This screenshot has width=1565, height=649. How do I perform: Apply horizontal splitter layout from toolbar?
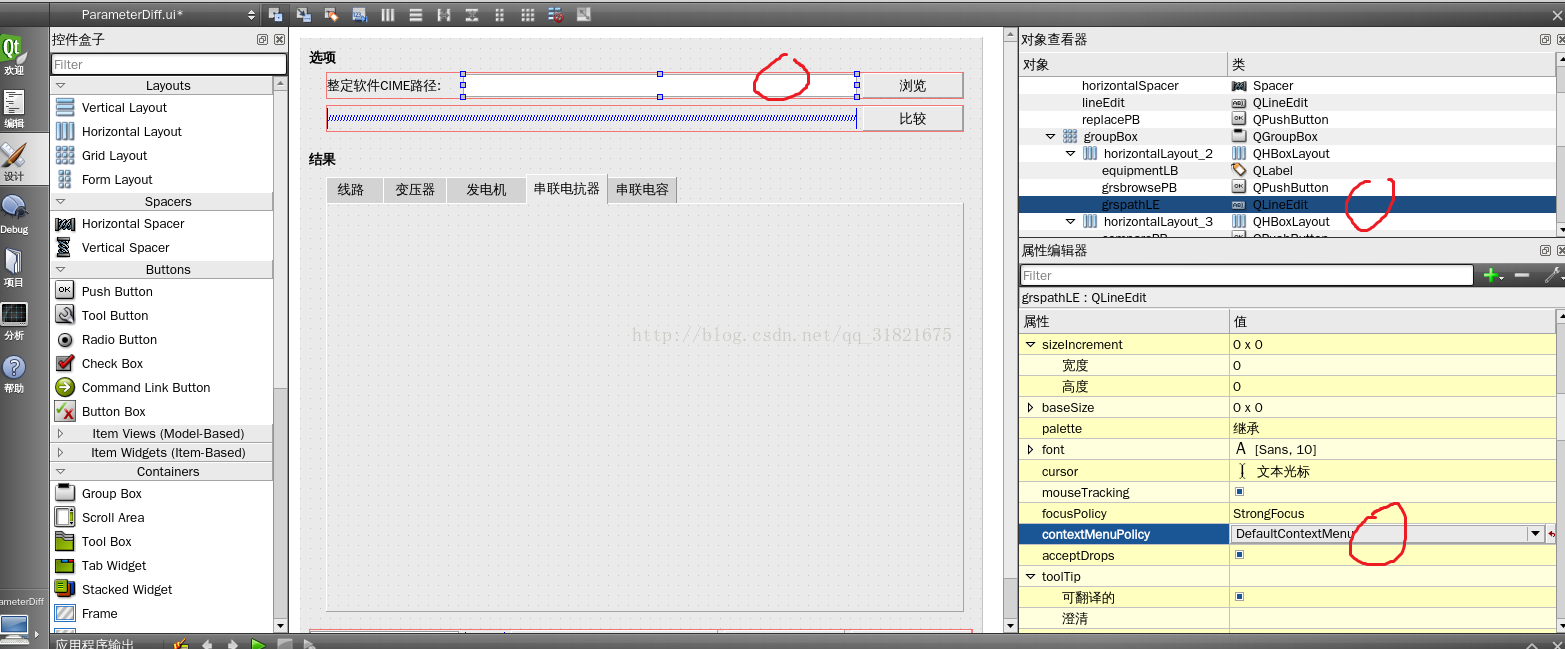(444, 15)
